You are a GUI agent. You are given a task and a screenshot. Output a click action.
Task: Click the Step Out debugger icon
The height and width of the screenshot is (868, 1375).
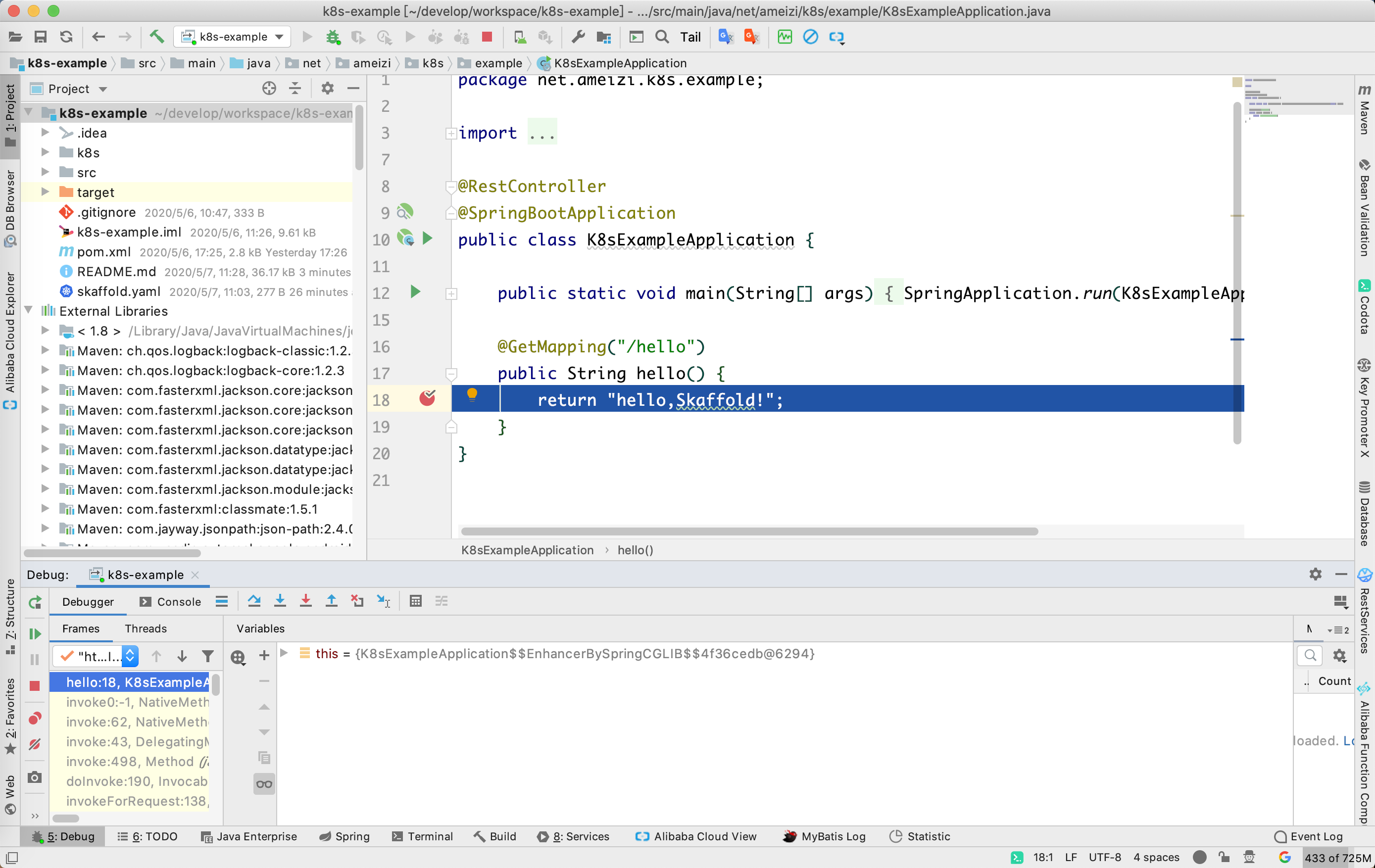click(331, 601)
